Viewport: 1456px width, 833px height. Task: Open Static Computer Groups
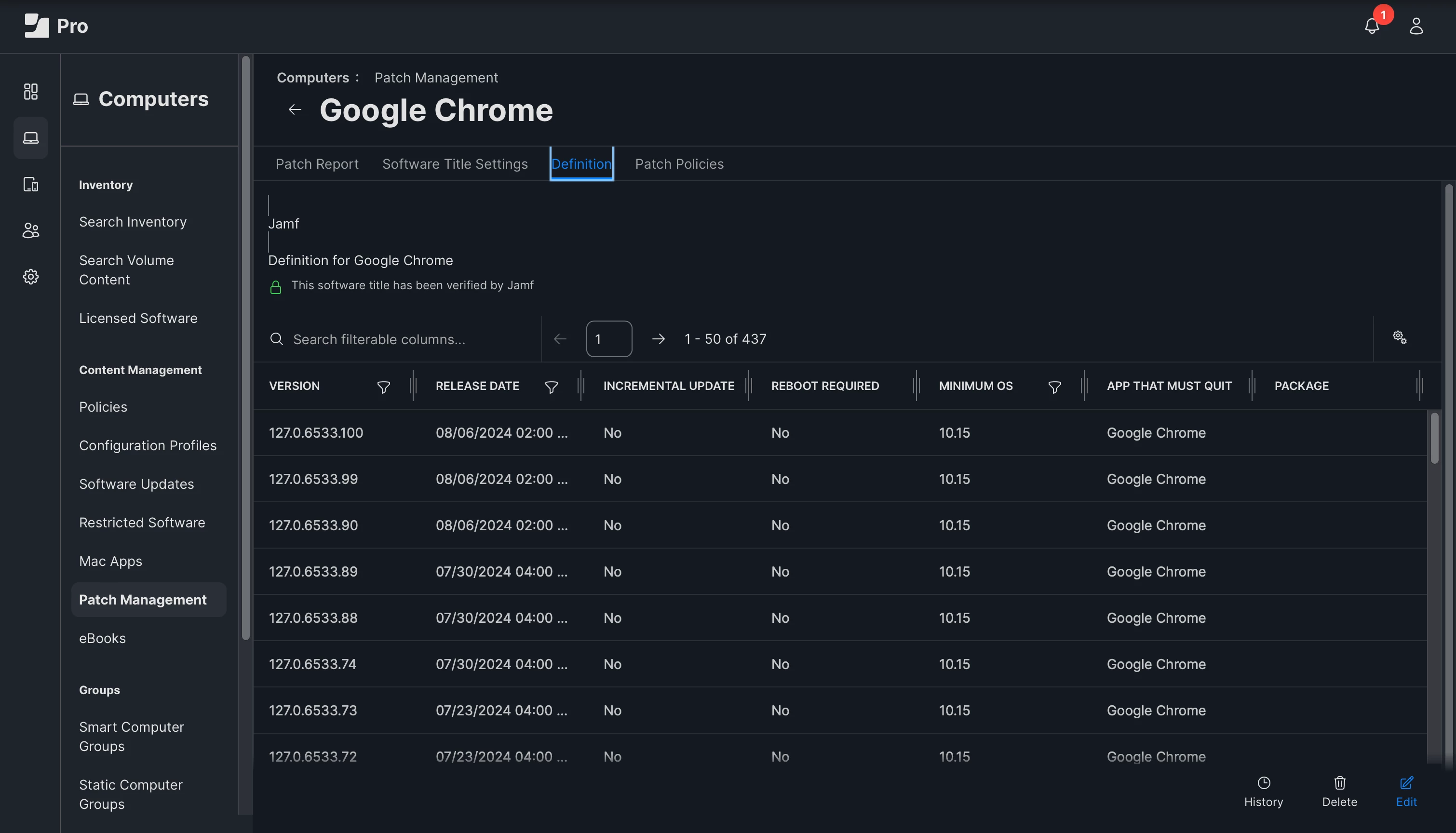131,794
